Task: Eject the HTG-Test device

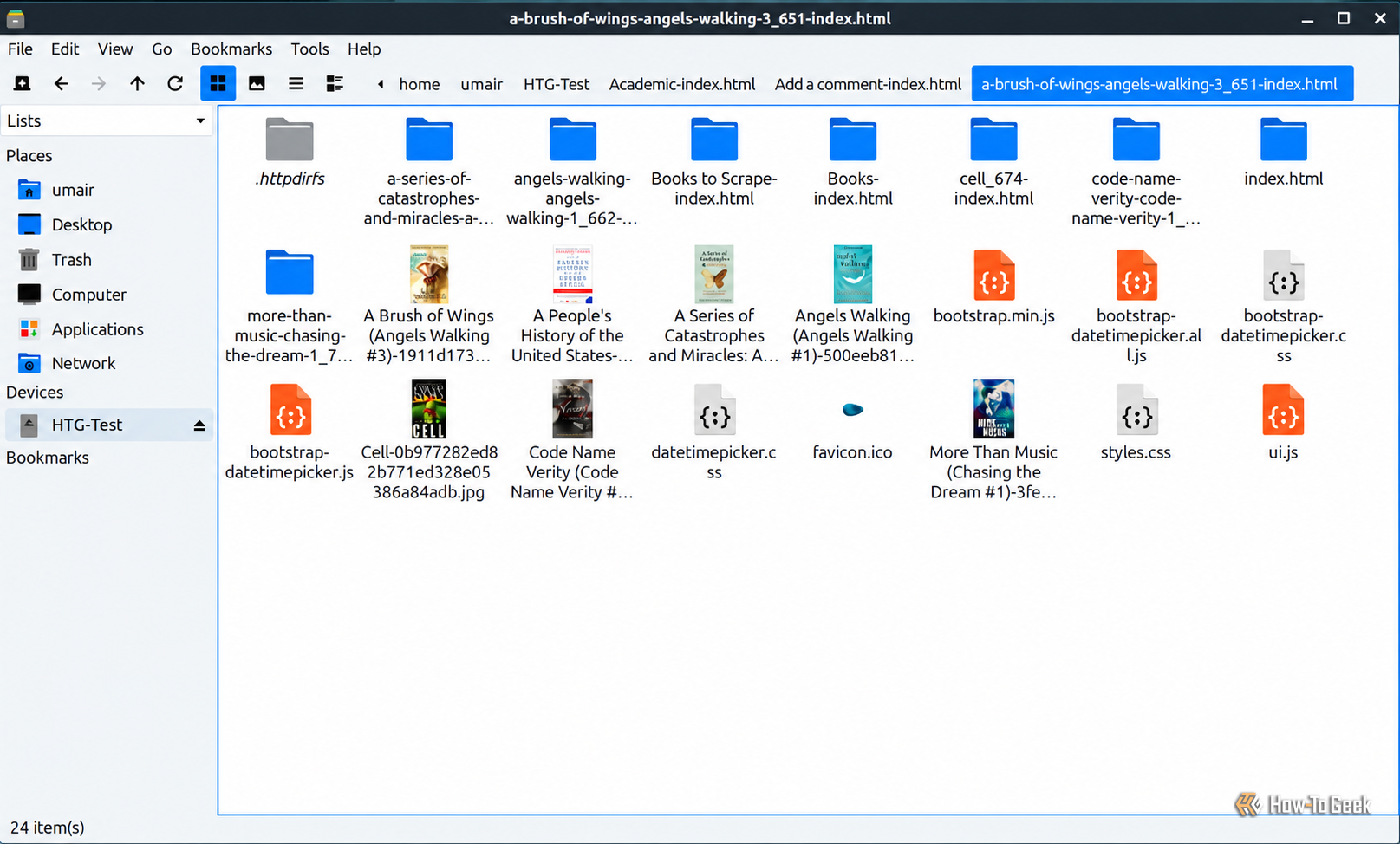Action: pyautogui.click(x=199, y=425)
